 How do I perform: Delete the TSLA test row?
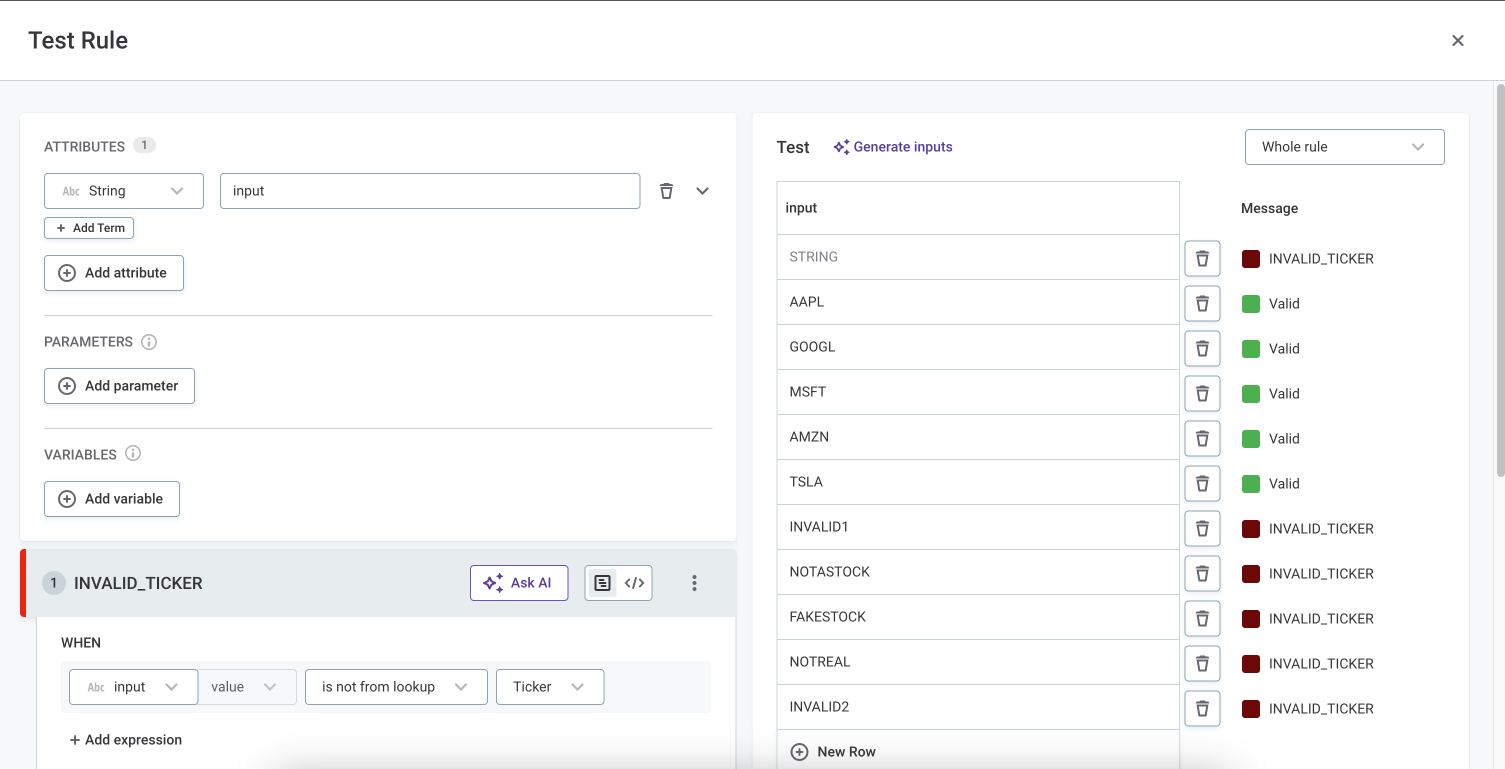pos(1202,483)
